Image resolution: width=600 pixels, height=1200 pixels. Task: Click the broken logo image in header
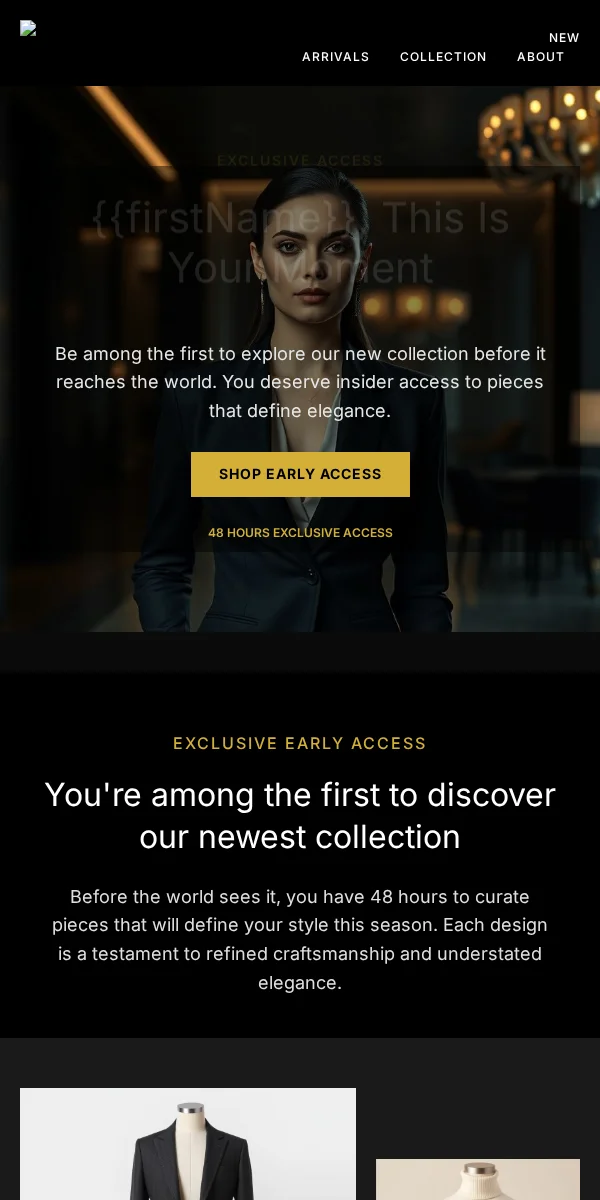pos(28,28)
